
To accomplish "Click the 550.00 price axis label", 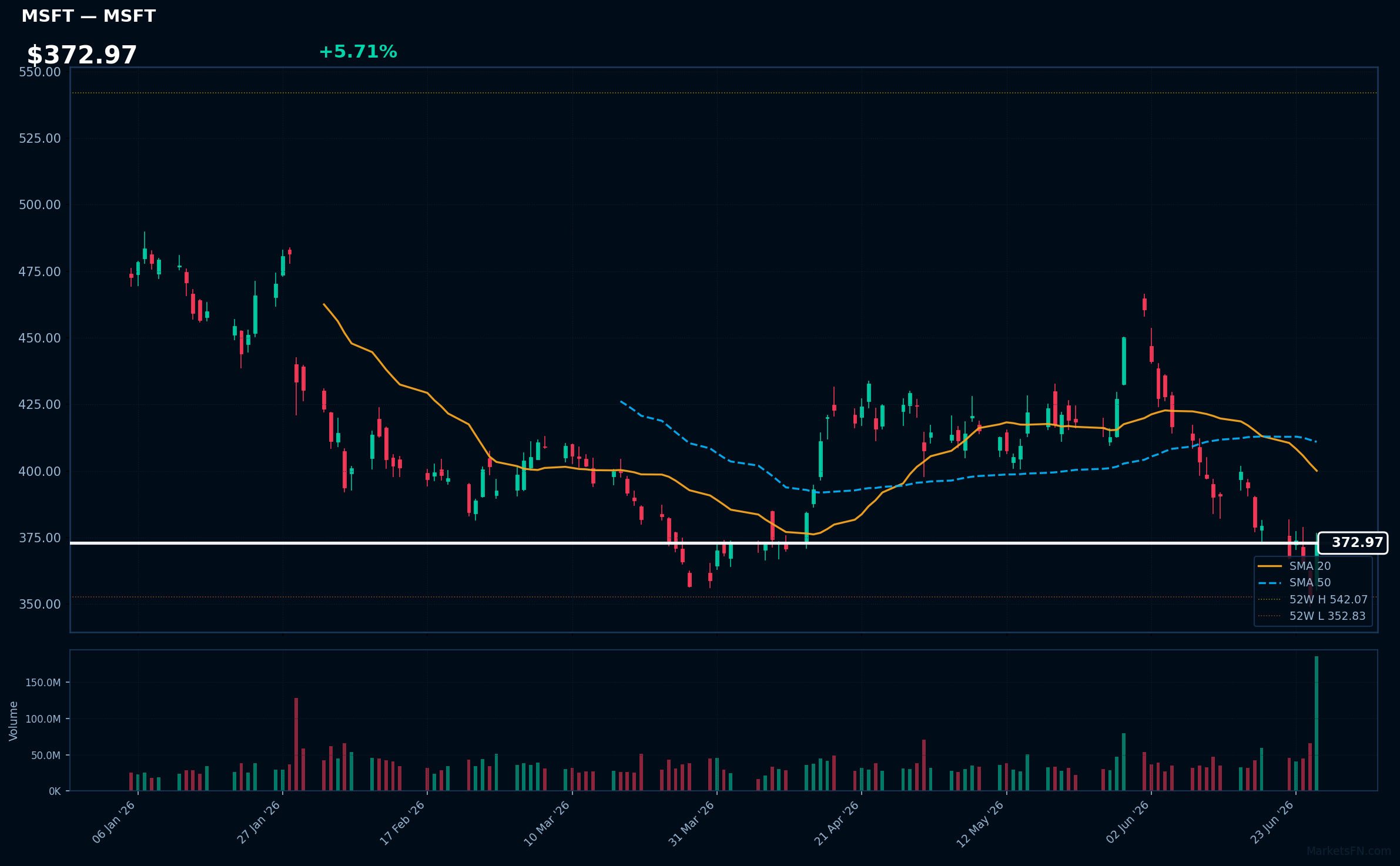I will pyautogui.click(x=40, y=72).
